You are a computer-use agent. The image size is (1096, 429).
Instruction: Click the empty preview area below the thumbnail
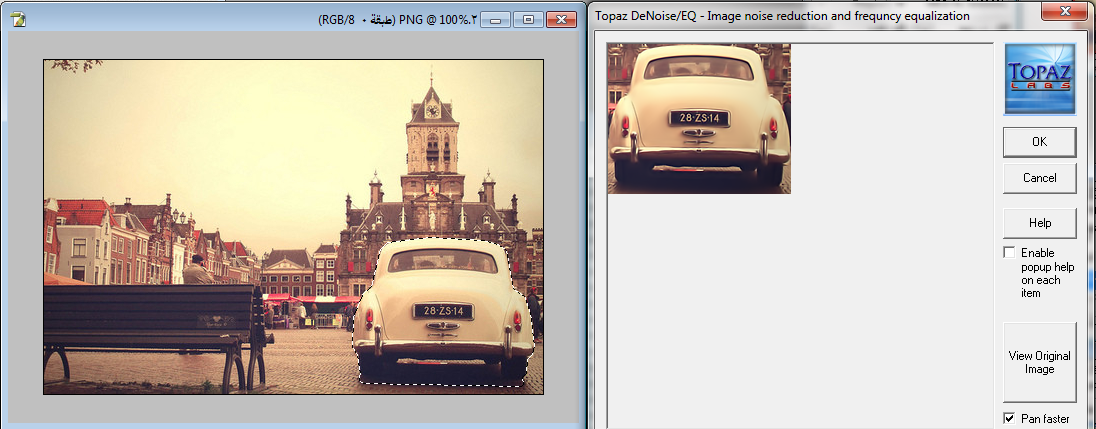click(x=800, y=310)
